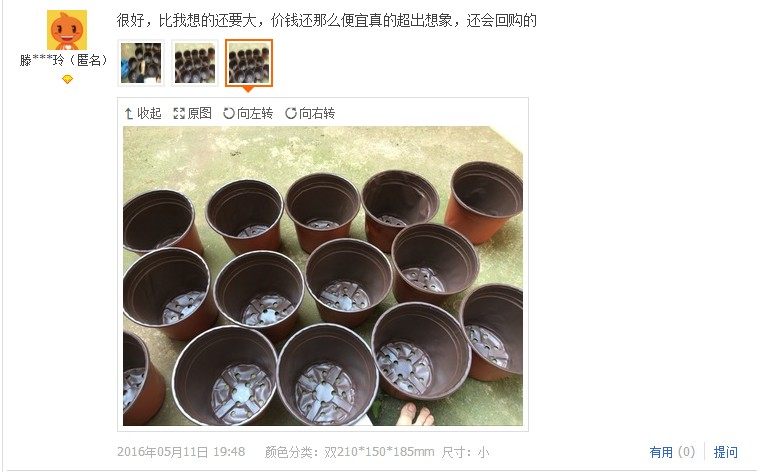This screenshot has width=763, height=472.
Task: Click the orange cartoon reviewer avatar
Action: click(67, 30)
